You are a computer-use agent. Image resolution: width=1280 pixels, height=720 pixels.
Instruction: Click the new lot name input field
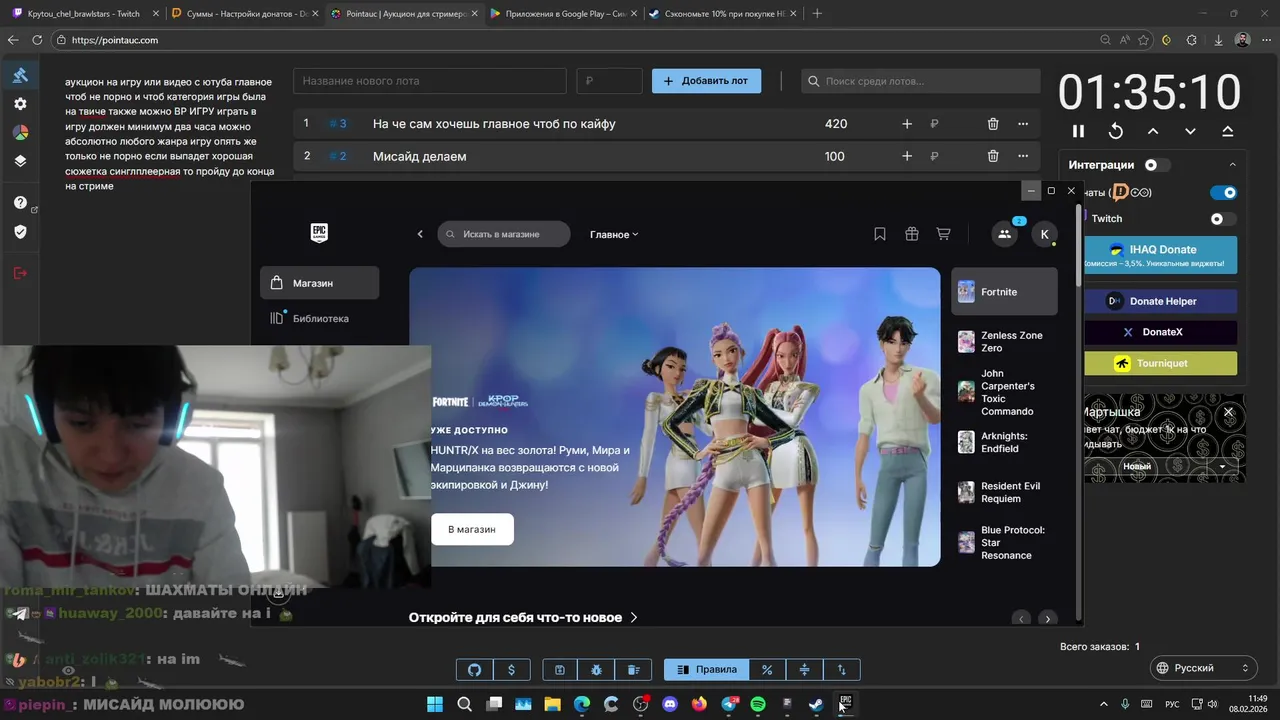point(430,81)
